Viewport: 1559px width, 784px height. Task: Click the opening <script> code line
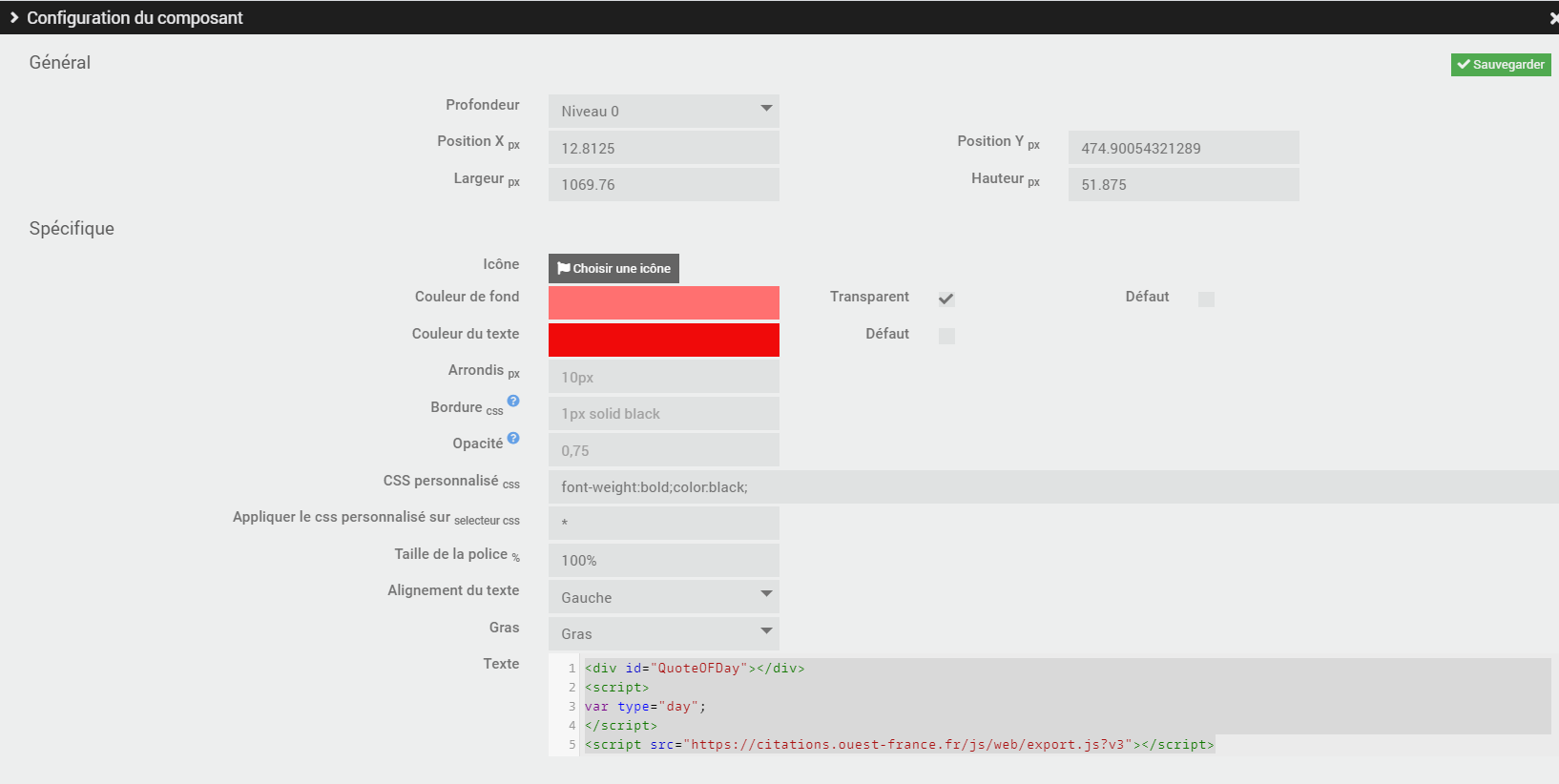[x=616, y=687]
